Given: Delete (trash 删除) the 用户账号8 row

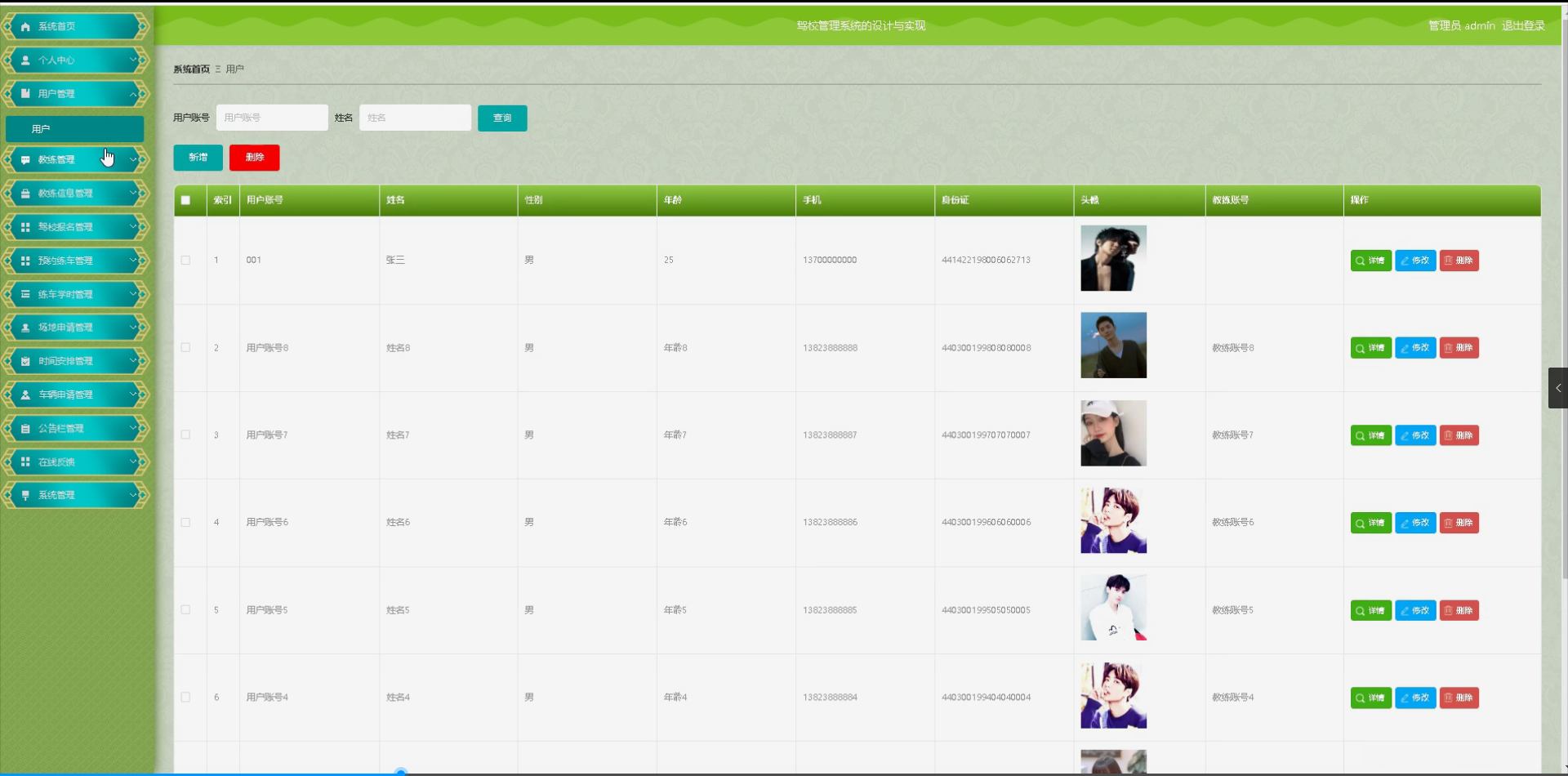Looking at the screenshot, I should point(1459,348).
